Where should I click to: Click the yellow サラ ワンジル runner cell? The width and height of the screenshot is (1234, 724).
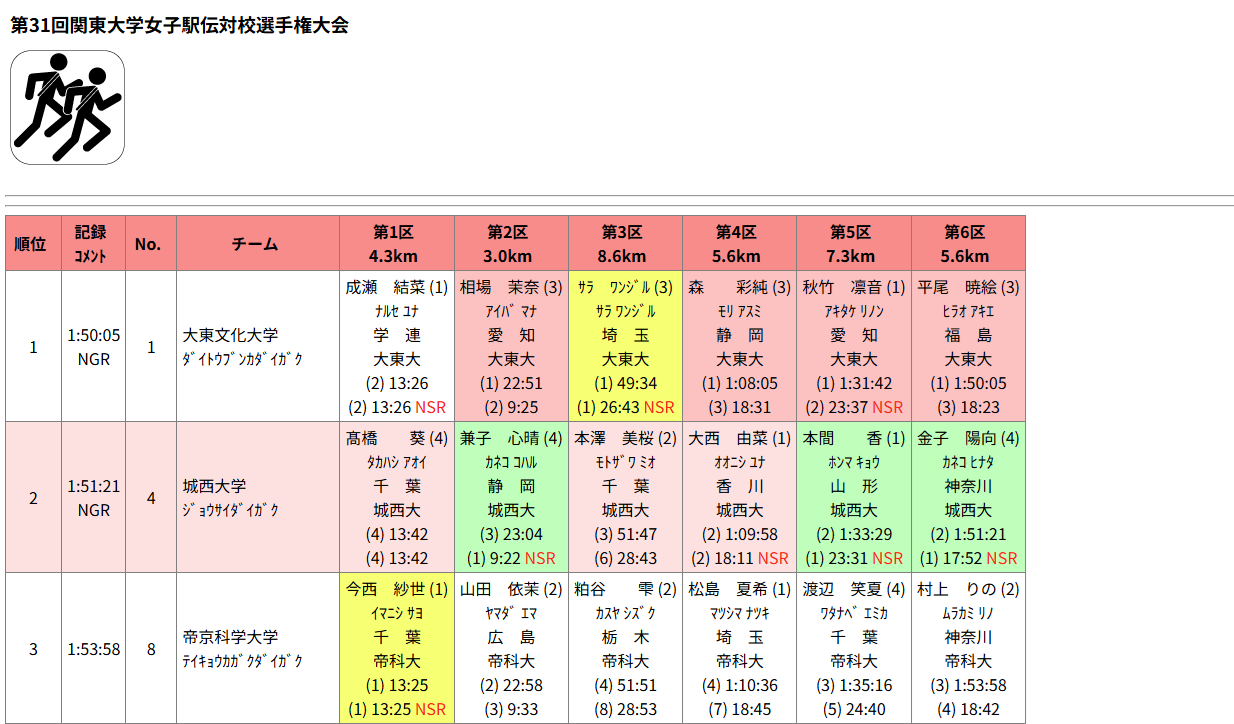[625, 346]
